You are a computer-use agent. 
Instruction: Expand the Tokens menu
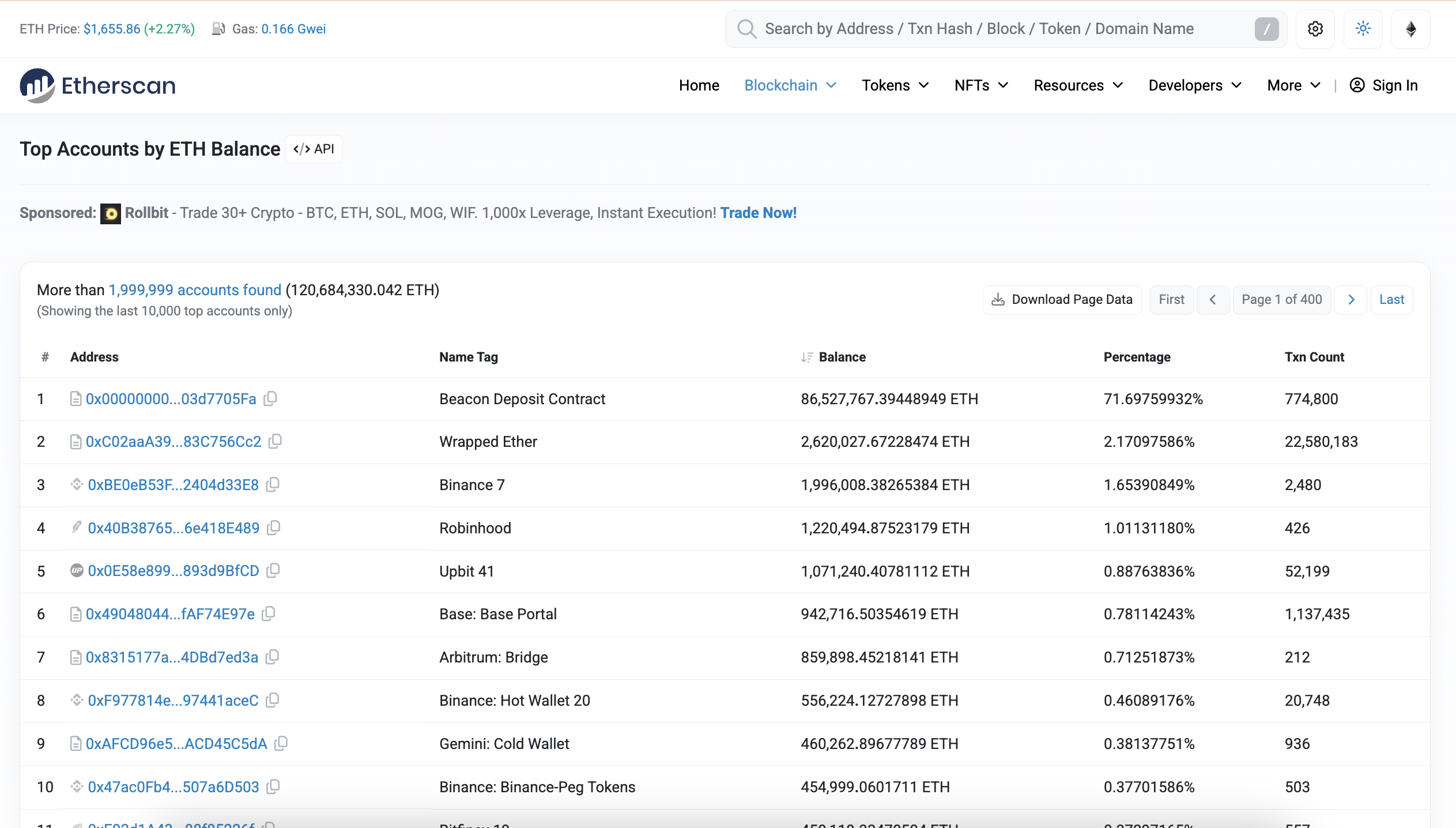point(895,85)
